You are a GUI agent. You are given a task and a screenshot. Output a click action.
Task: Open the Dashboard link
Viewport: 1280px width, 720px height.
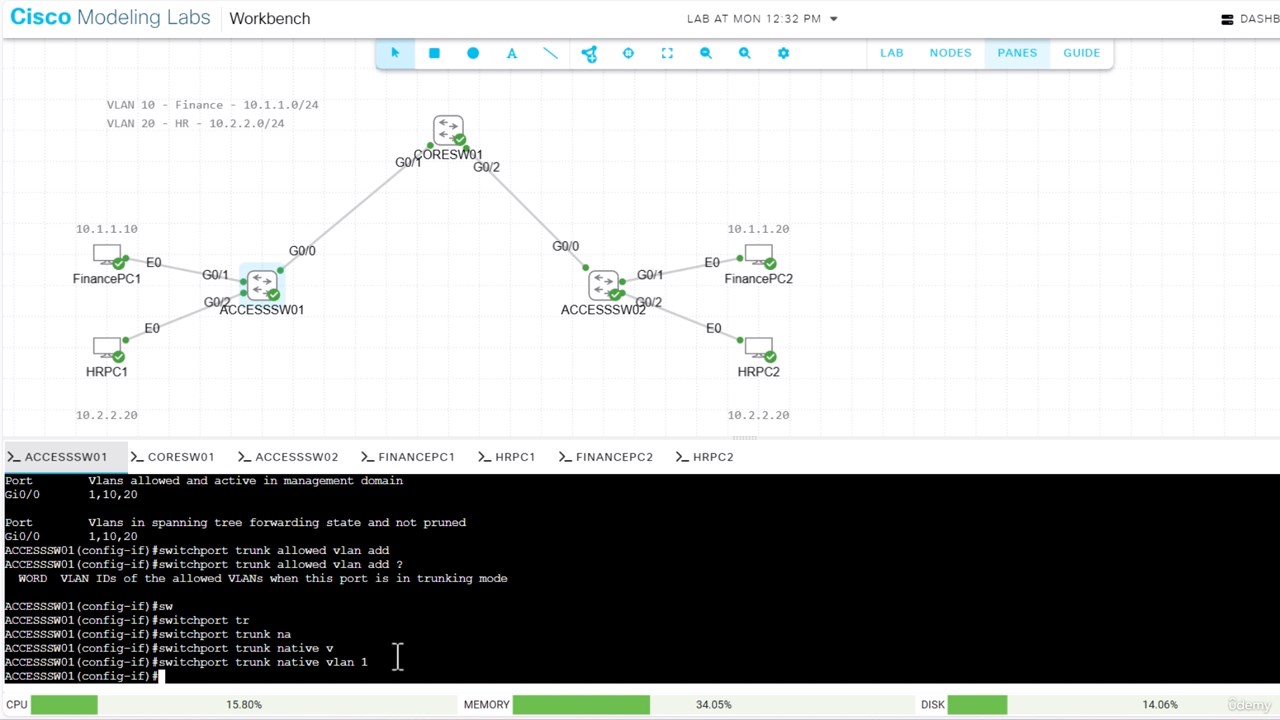1250,19
